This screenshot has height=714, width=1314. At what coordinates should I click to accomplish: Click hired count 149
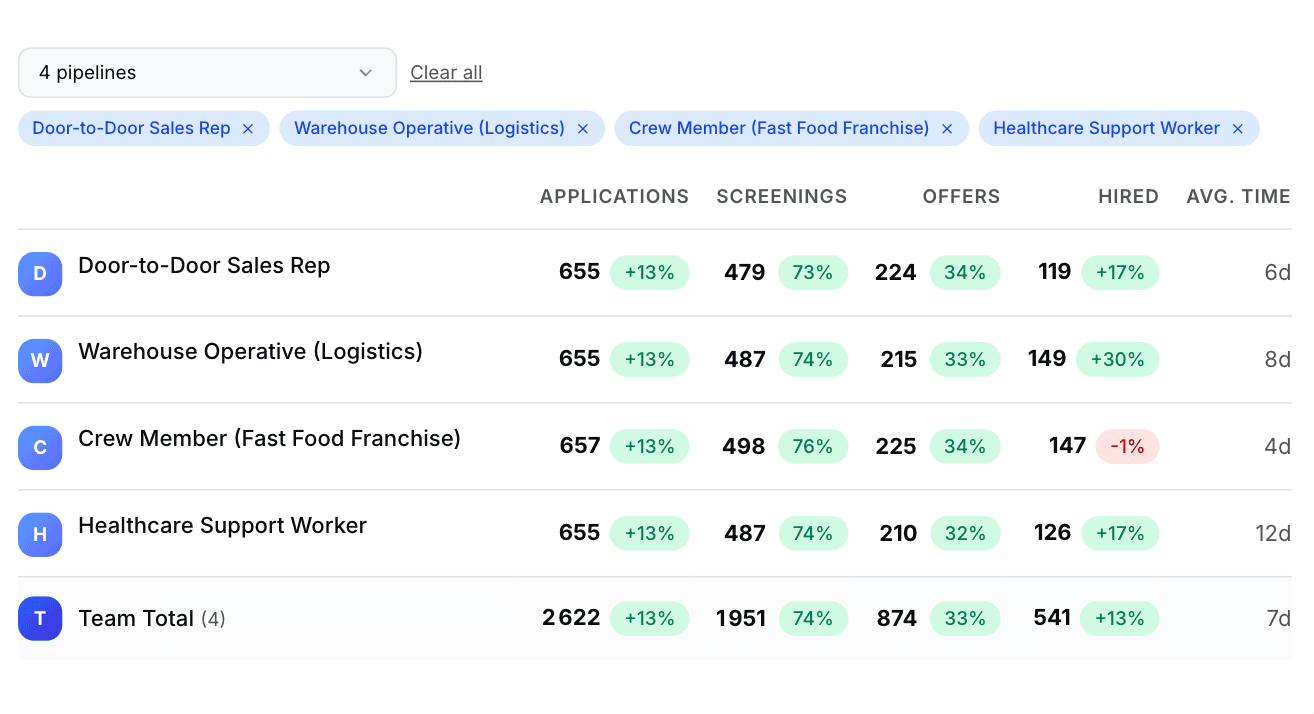1047,359
